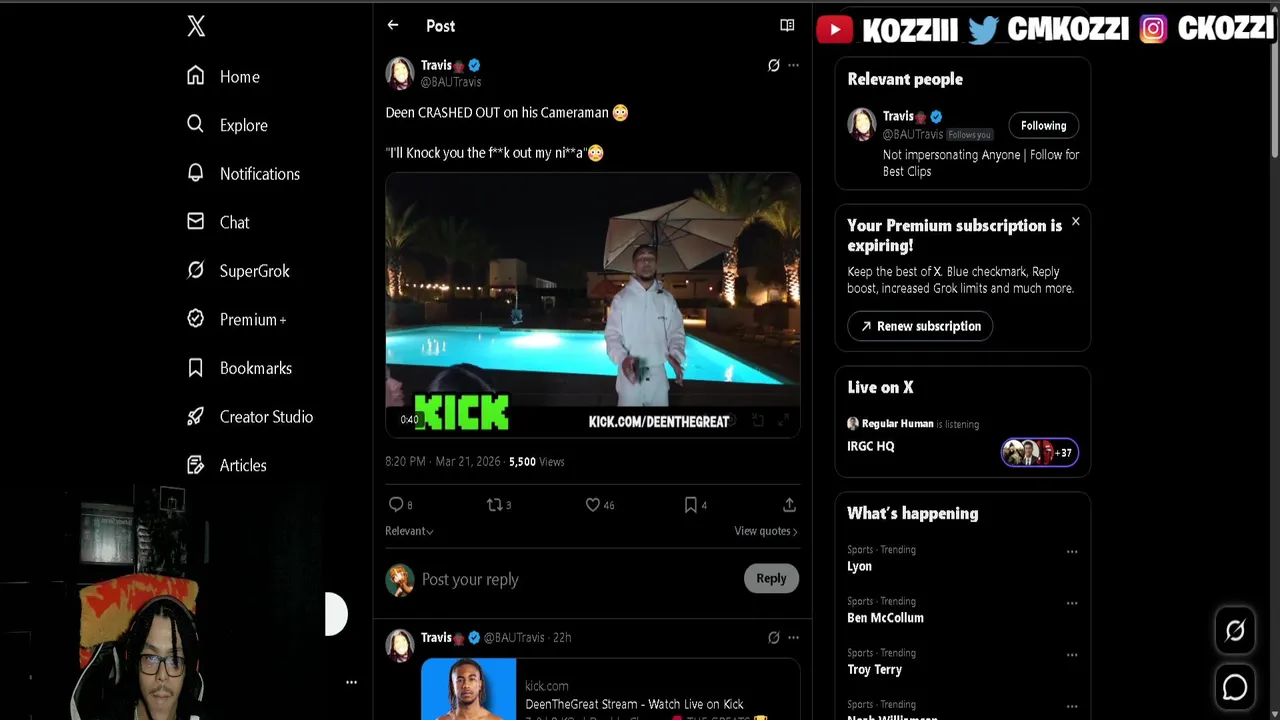Share the post using the share icon
This screenshot has width=1280, height=720.
789,505
